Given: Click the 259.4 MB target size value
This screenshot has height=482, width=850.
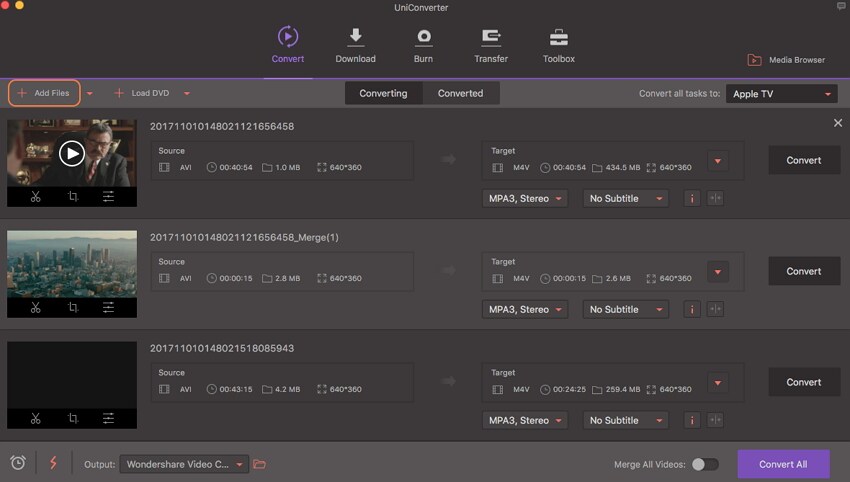Looking at the screenshot, I should click(x=622, y=389).
